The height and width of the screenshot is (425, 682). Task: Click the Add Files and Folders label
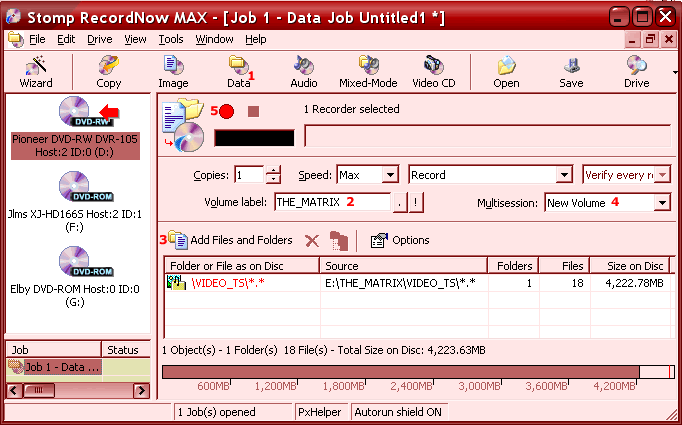pos(241,240)
